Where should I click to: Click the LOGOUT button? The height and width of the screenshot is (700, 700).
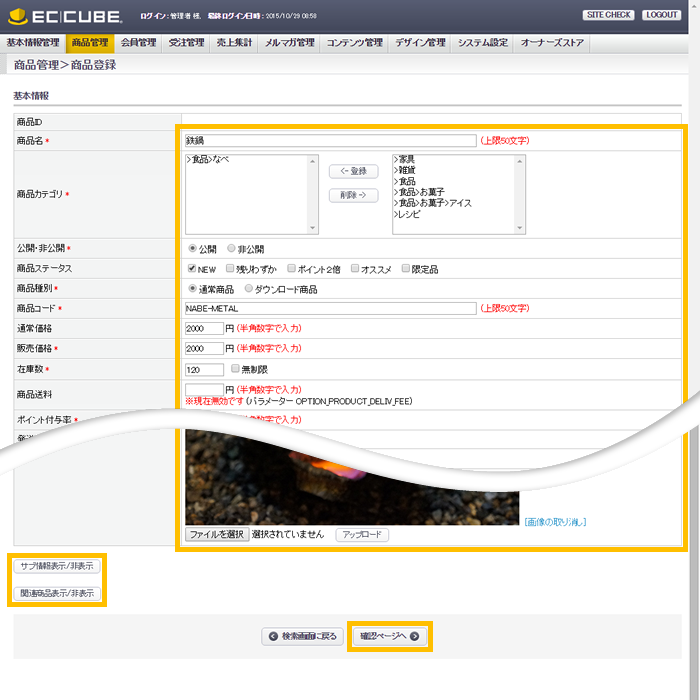(x=661, y=15)
